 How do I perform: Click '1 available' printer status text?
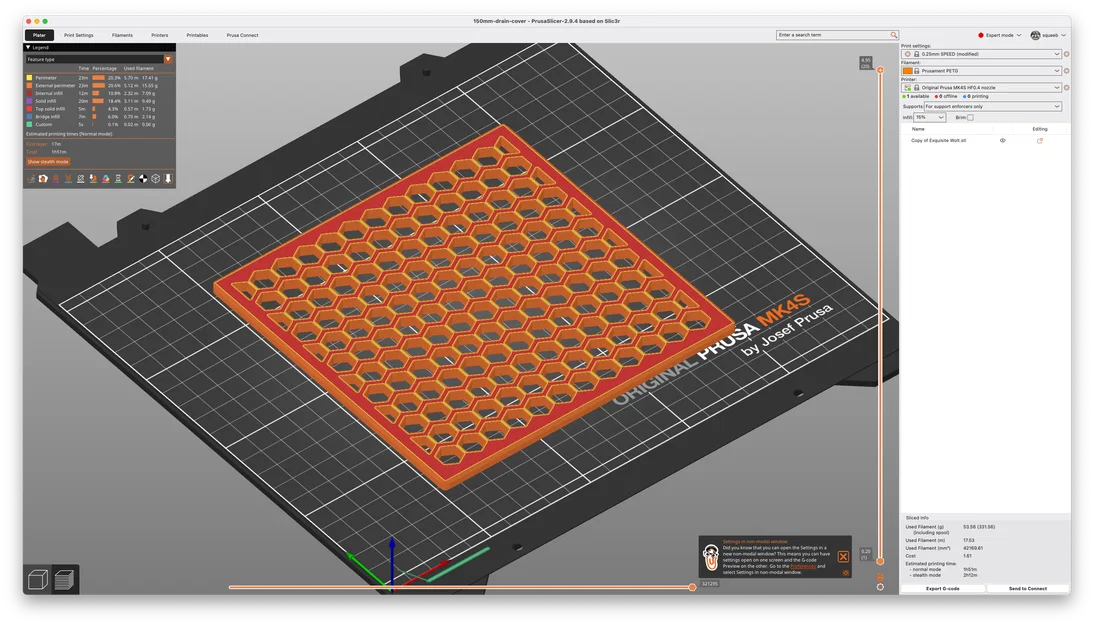tap(917, 96)
